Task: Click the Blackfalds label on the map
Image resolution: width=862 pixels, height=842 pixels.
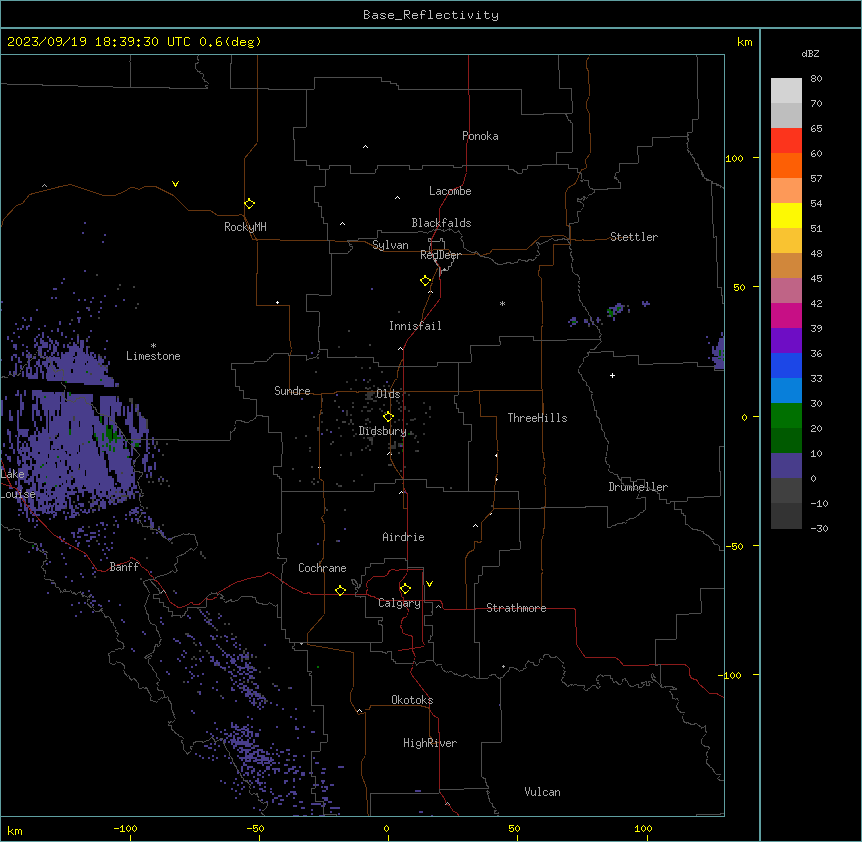Action: coord(441,223)
